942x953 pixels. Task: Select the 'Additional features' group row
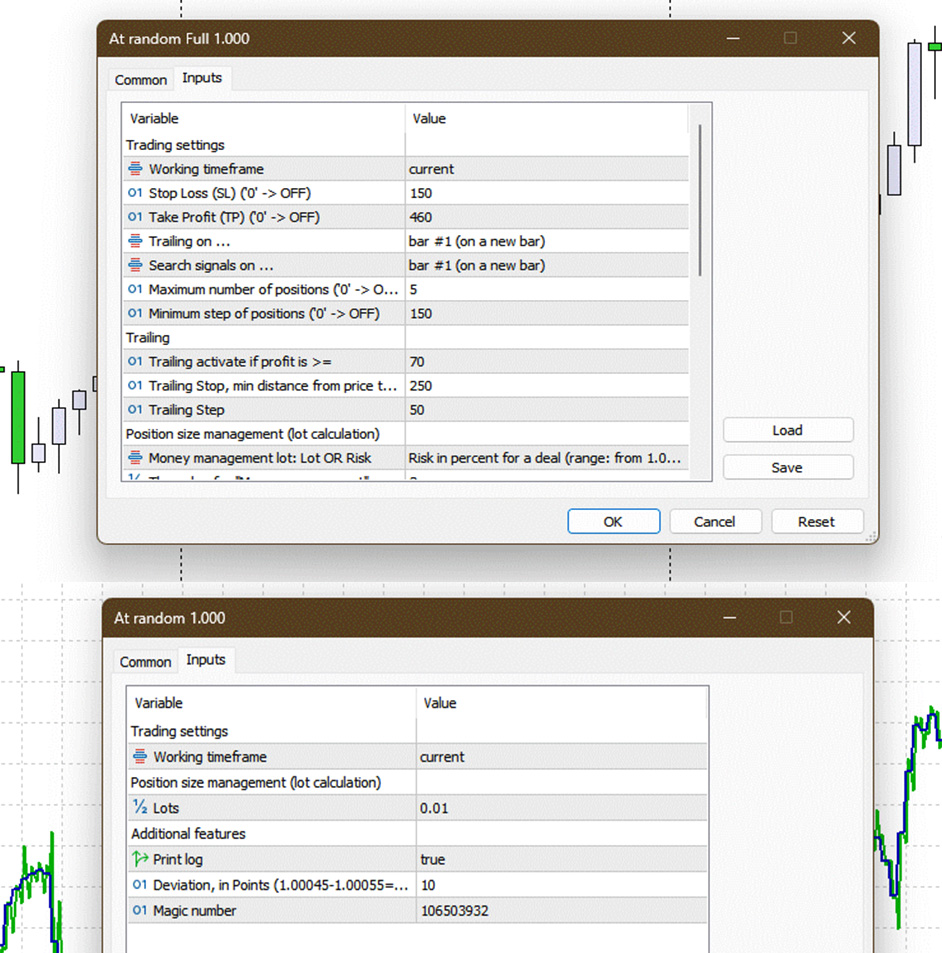(x=418, y=834)
